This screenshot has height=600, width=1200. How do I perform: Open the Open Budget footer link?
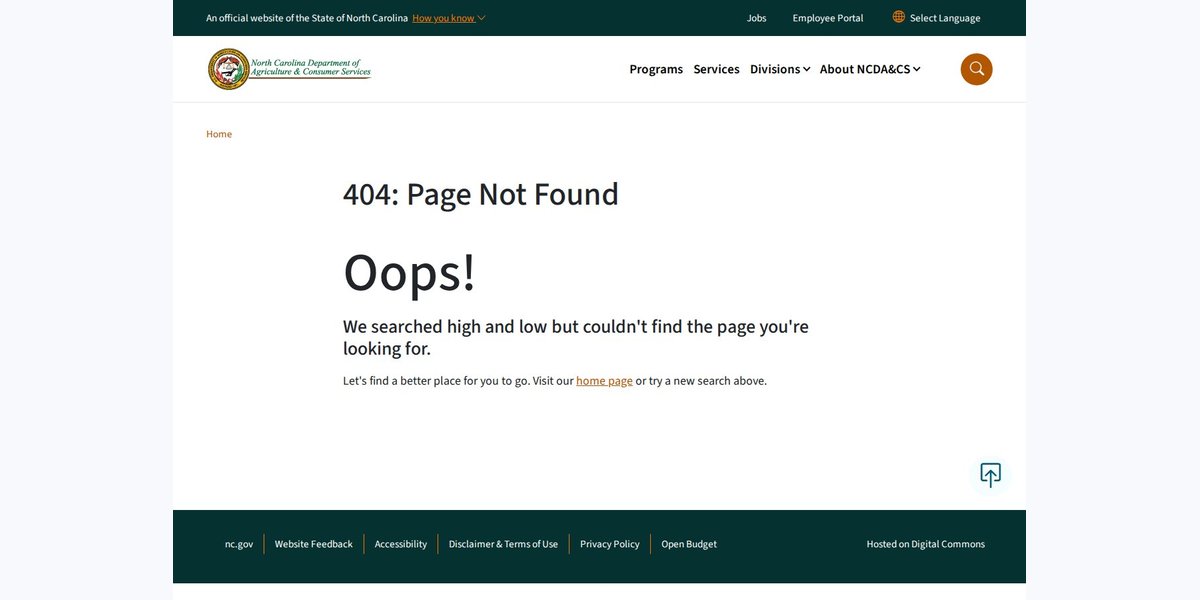click(689, 544)
